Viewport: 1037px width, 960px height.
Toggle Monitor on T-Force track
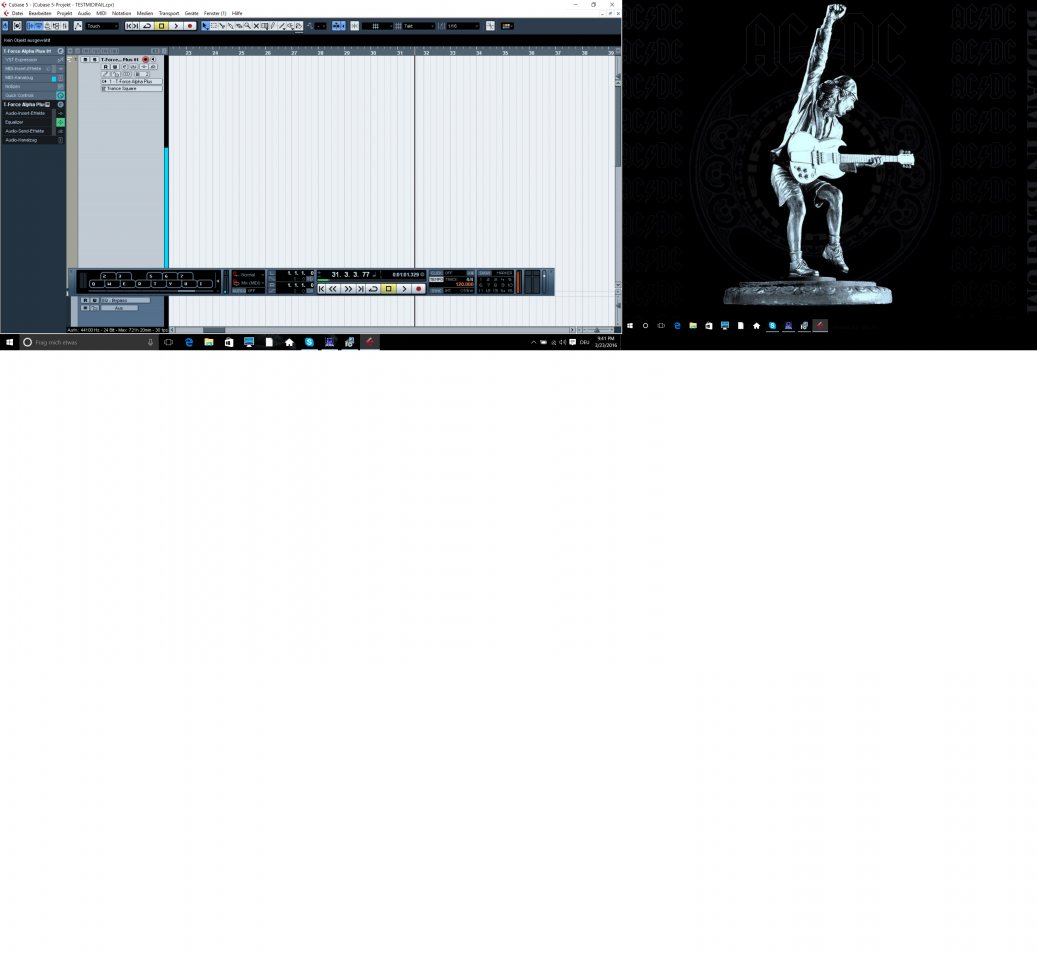[x=153, y=60]
